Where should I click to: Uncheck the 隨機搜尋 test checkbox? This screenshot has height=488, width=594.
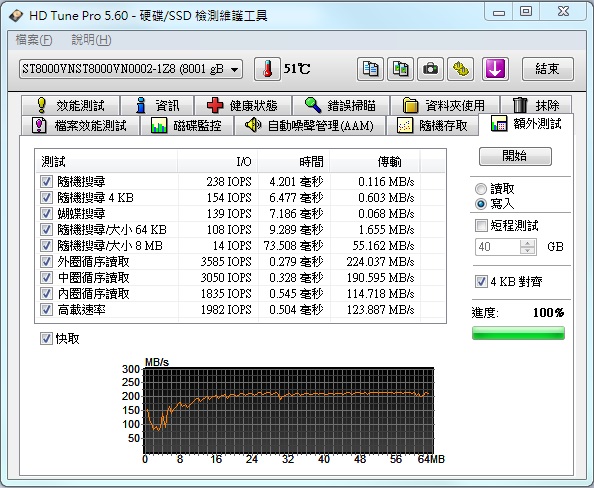pyautogui.click(x=46, y=181)
